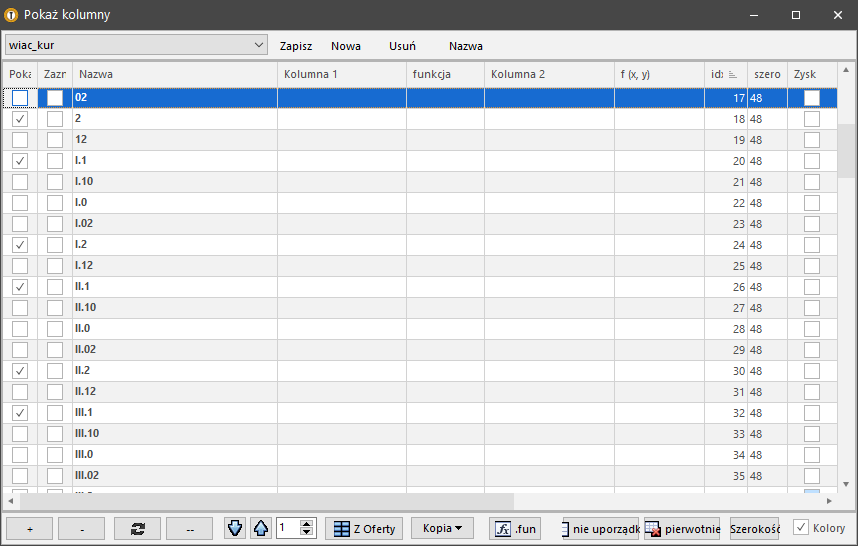The image size is (858, 546).
Task: Increase the step value spinner
Action: (307, 524)
